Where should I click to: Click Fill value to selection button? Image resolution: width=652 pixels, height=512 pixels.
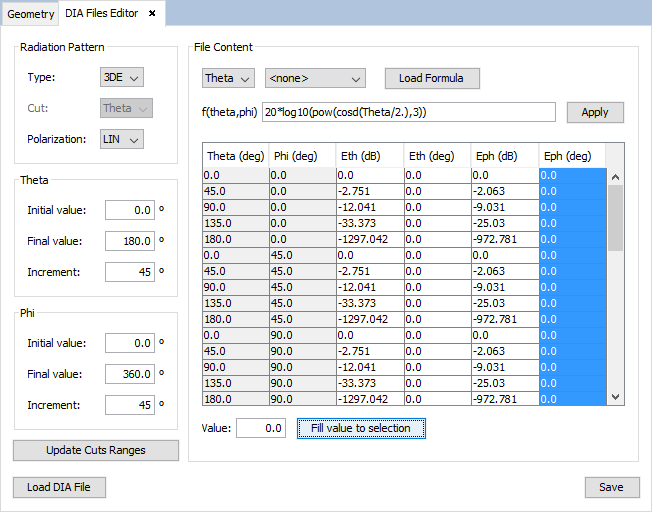[x=361, y=428]
